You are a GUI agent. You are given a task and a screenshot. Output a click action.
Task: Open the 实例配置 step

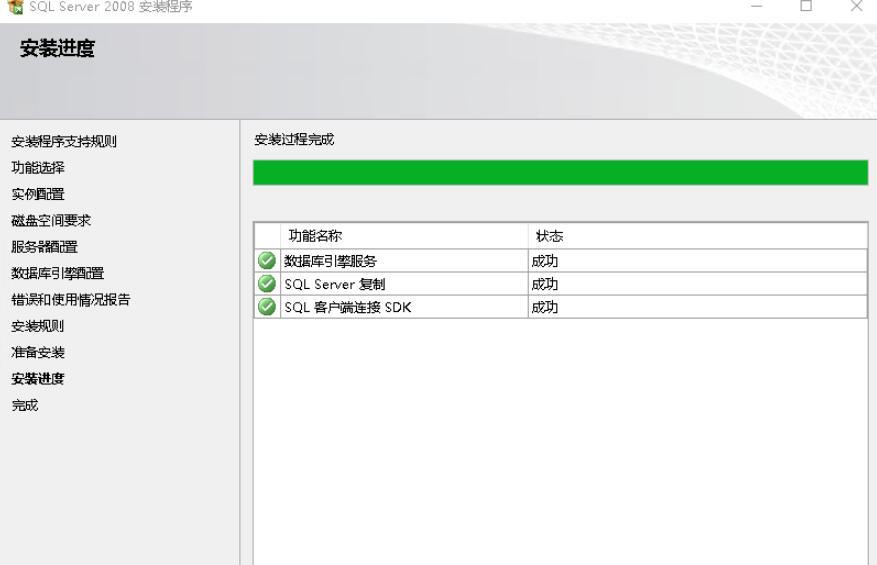click(x=37, y=194)
